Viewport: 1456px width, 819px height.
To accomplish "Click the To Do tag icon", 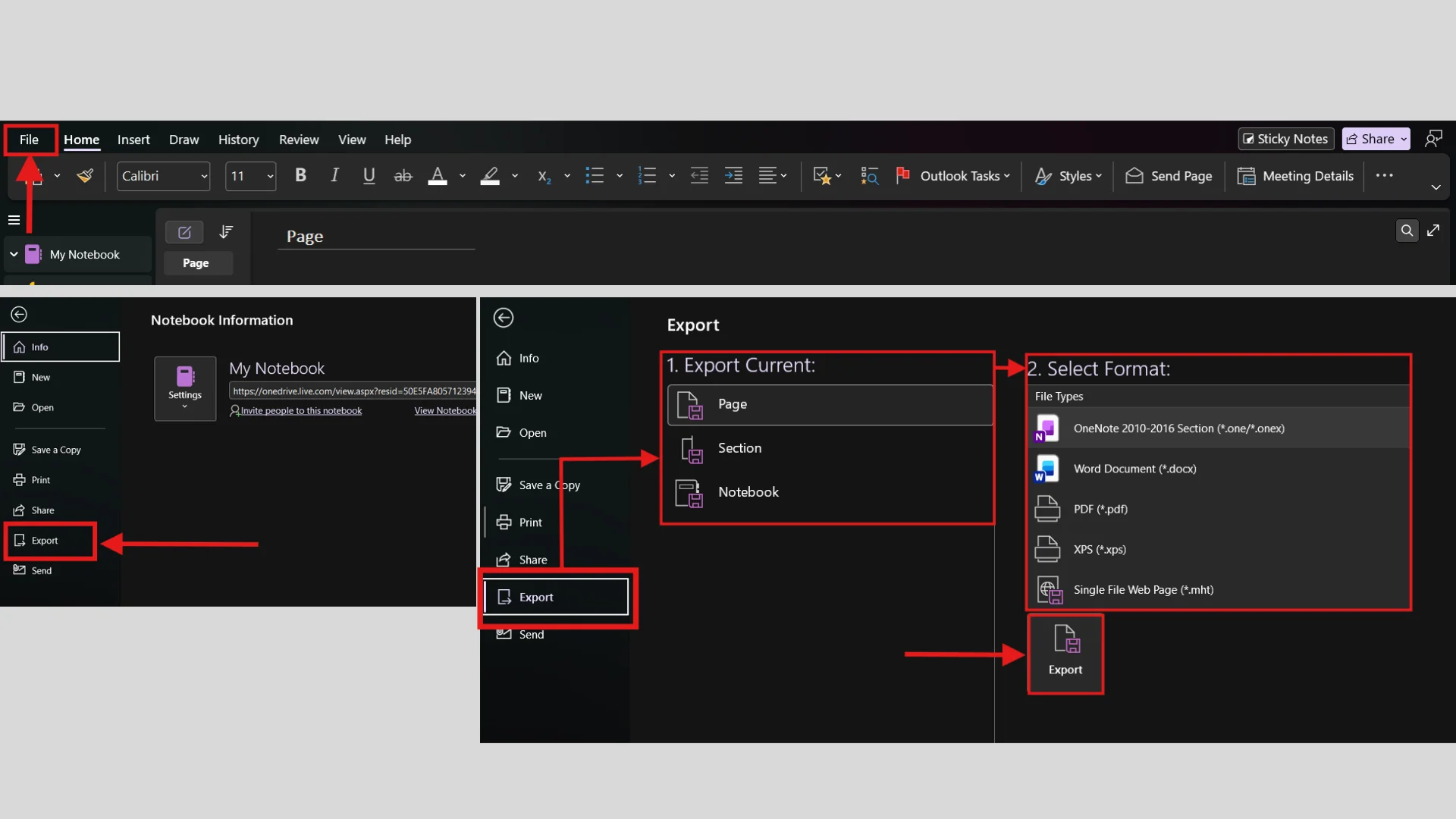I will (822, 176).
